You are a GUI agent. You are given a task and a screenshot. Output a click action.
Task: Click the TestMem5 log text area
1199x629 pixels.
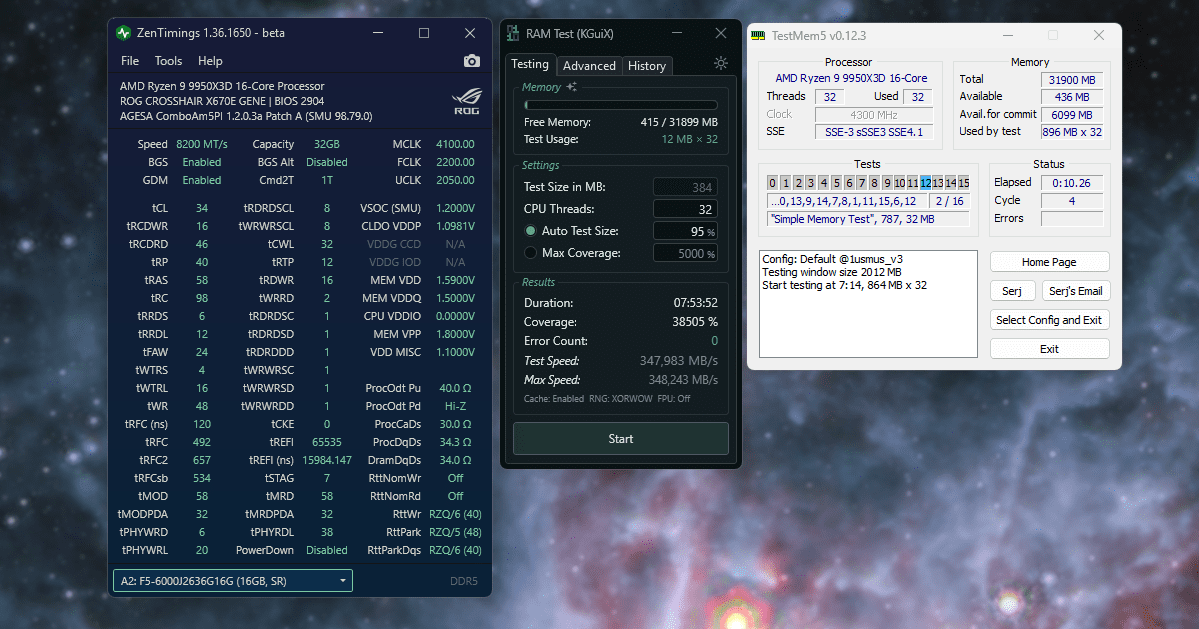[x=868, y=304]
